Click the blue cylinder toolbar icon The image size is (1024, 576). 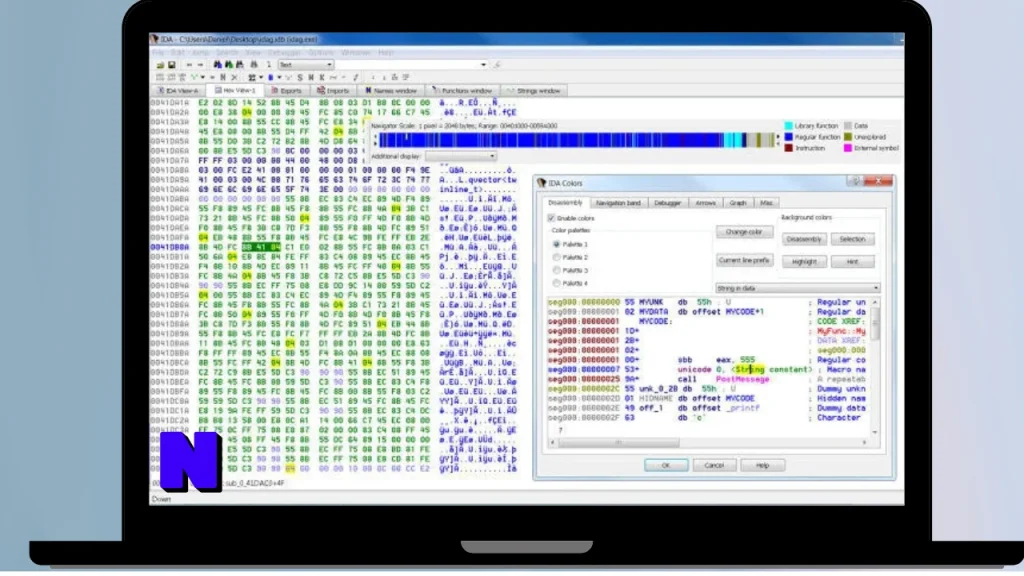click(x=270, y=77)
